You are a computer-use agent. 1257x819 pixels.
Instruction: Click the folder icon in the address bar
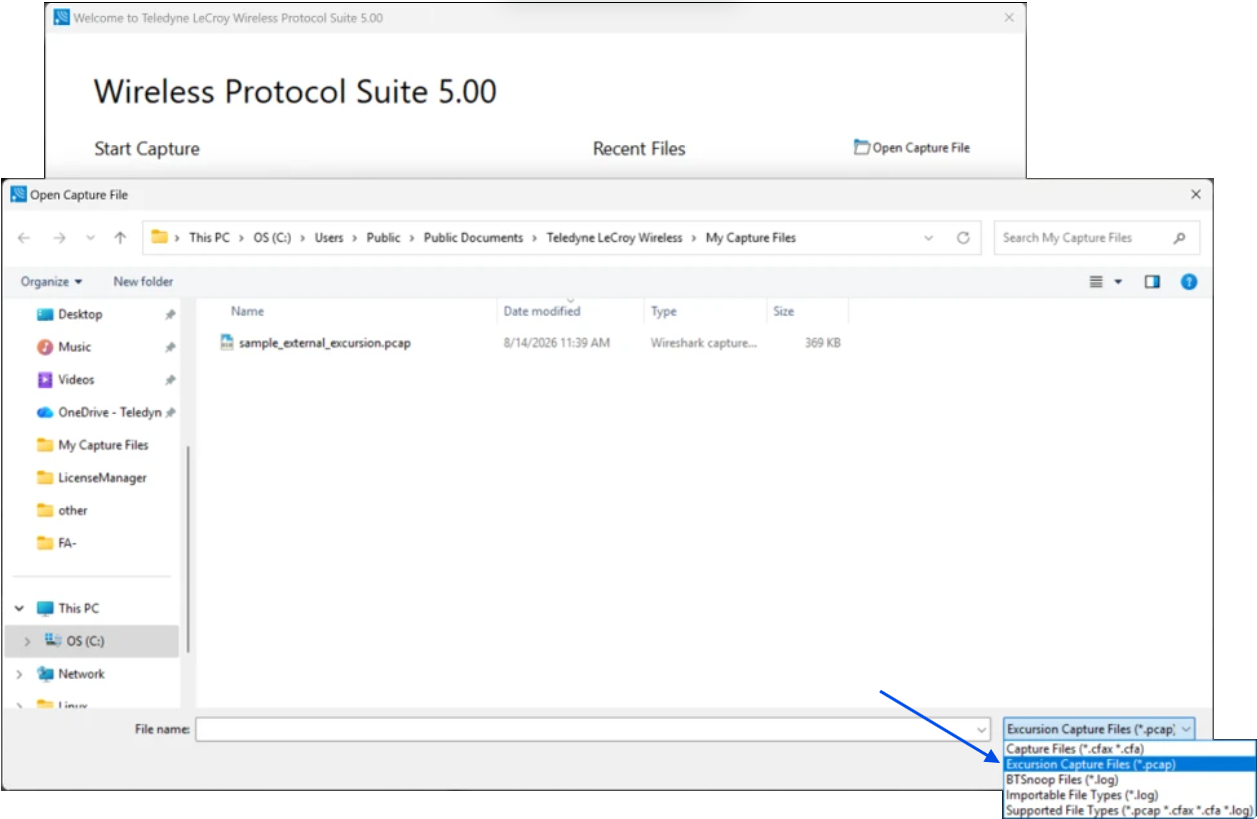(159, 237)
